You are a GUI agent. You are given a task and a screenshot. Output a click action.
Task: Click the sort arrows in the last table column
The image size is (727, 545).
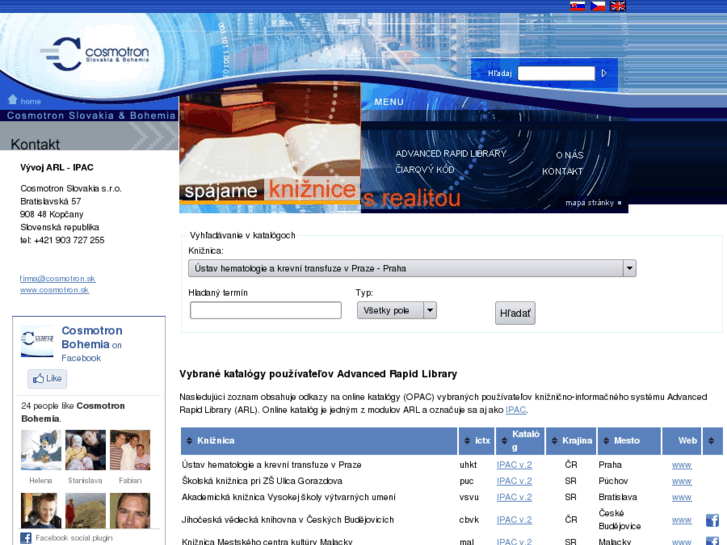click(x=711, y=441)
